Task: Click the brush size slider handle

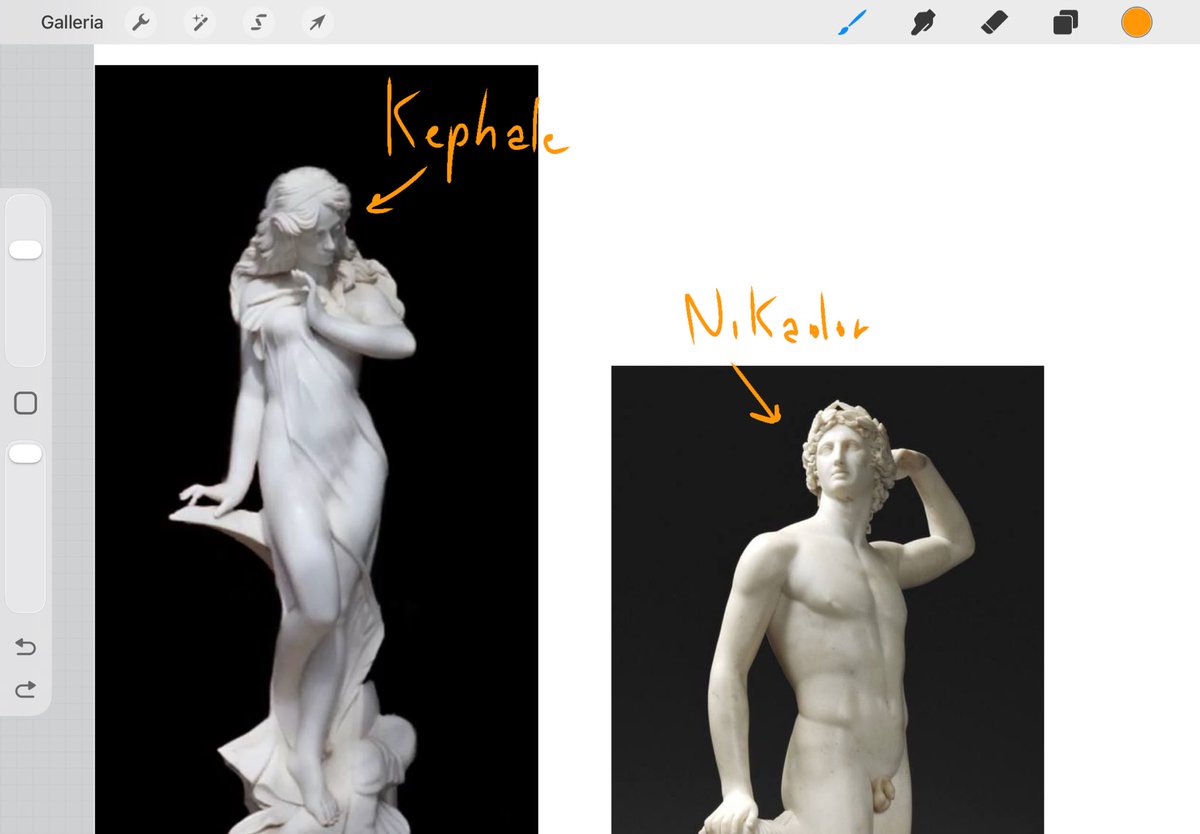Action: point(25,250)
